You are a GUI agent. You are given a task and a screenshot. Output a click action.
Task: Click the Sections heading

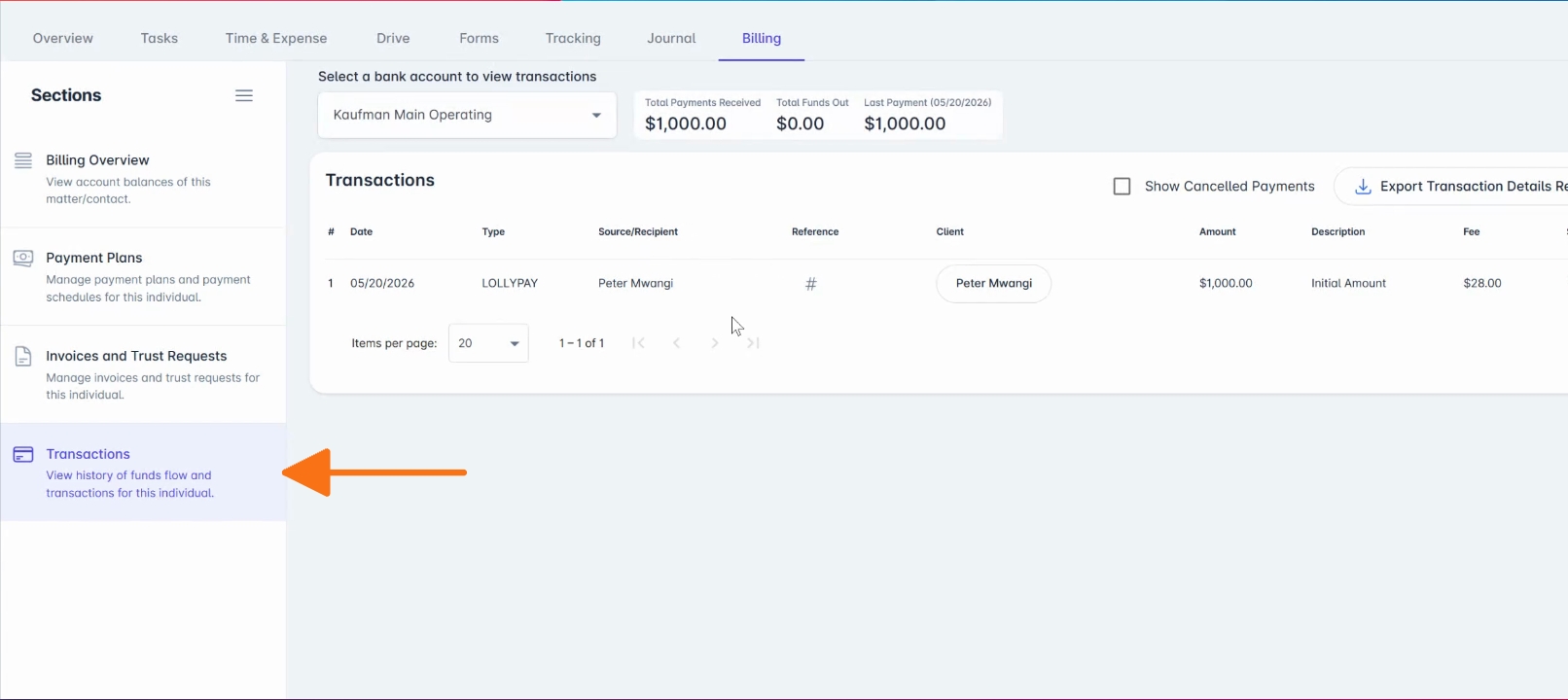[66, 95]
